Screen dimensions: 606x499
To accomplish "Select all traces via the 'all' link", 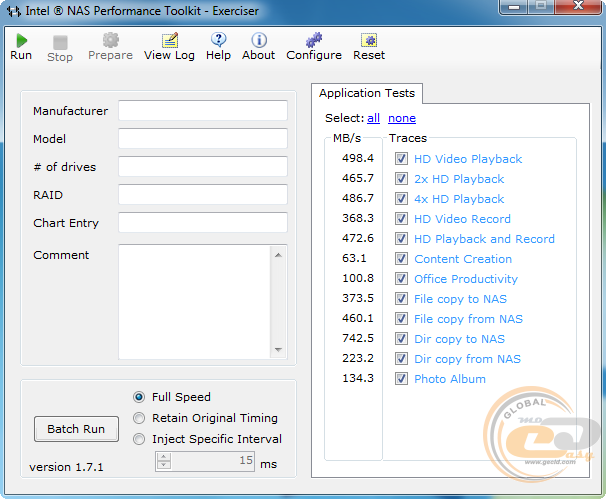I will [x=373, y=118].
